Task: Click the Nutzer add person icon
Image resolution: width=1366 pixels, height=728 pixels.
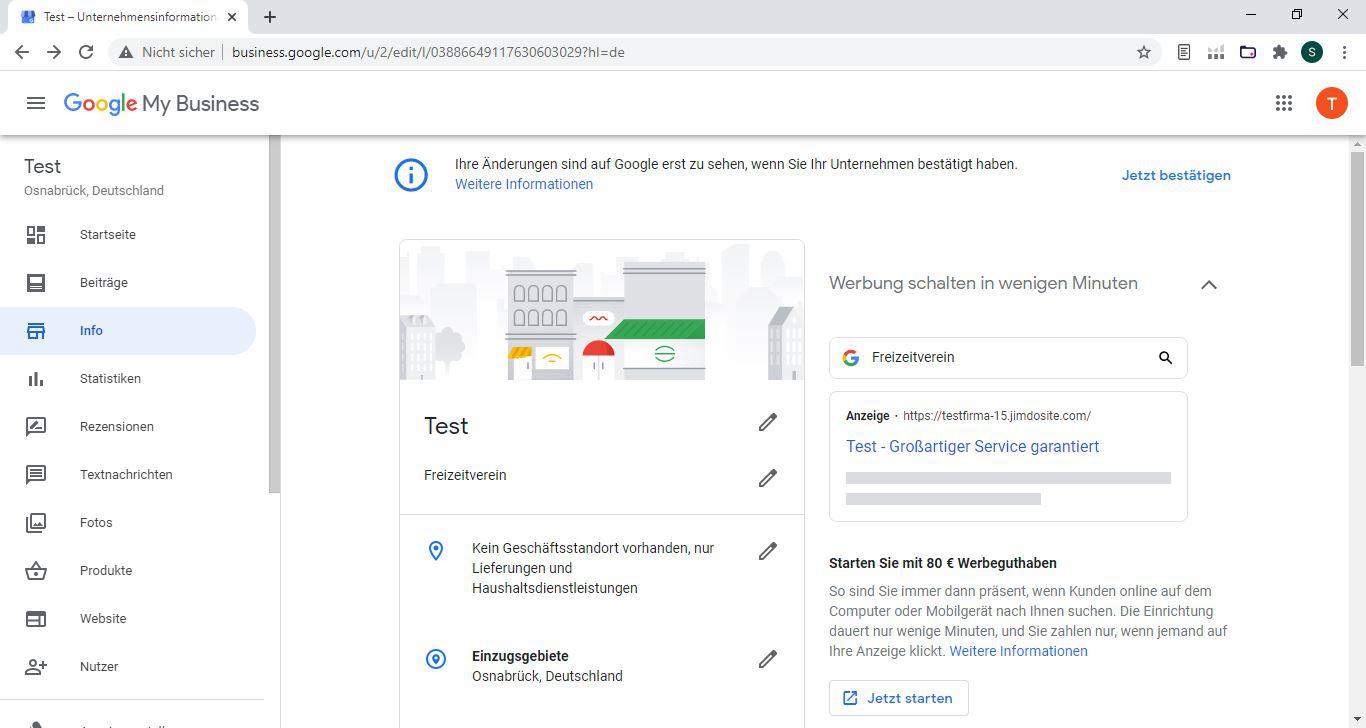Action: (36, 667)
